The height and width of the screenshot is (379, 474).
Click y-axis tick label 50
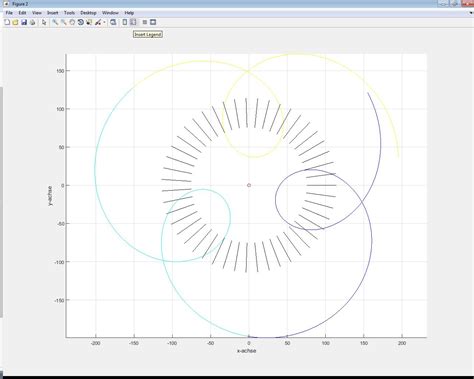tap(62, 147)
